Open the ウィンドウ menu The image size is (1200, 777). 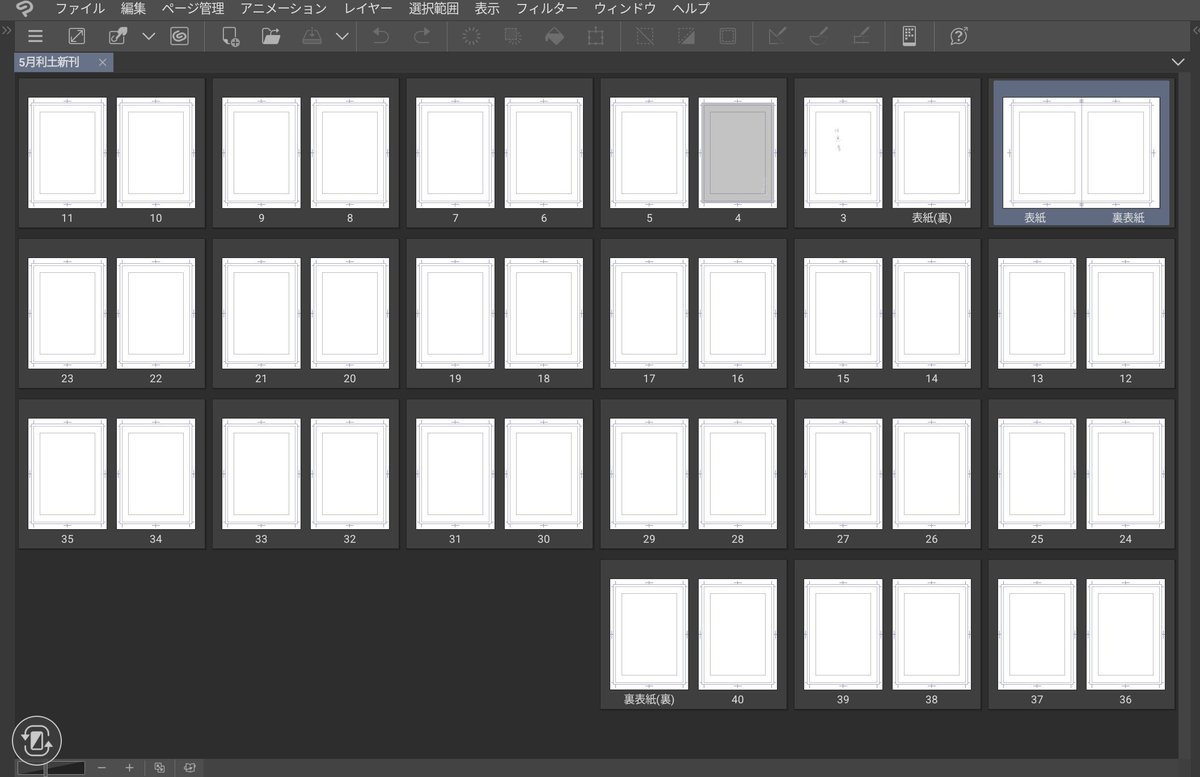625,8
